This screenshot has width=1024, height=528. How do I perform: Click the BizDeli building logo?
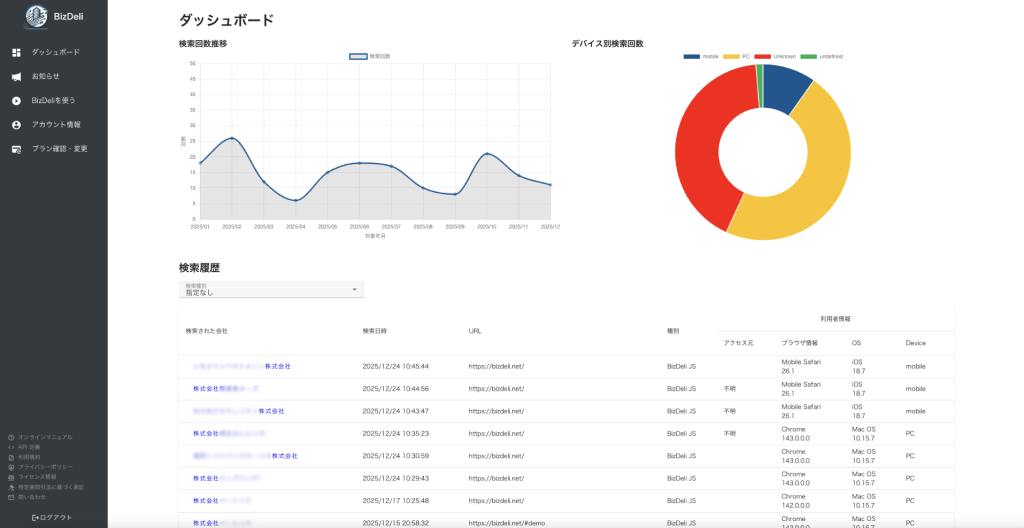(36, 16)
